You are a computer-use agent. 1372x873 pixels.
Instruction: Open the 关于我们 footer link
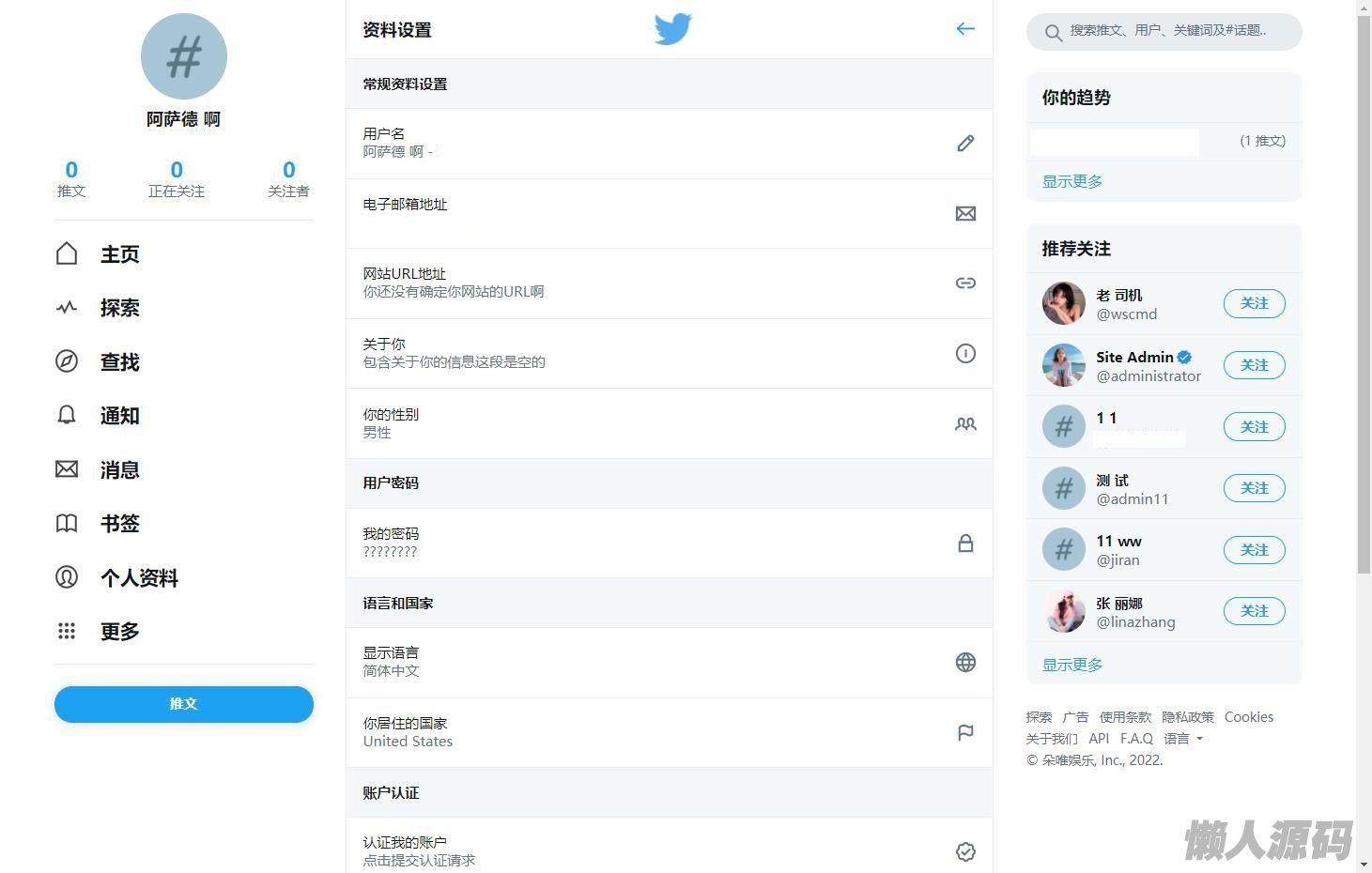click(1053, 739)
